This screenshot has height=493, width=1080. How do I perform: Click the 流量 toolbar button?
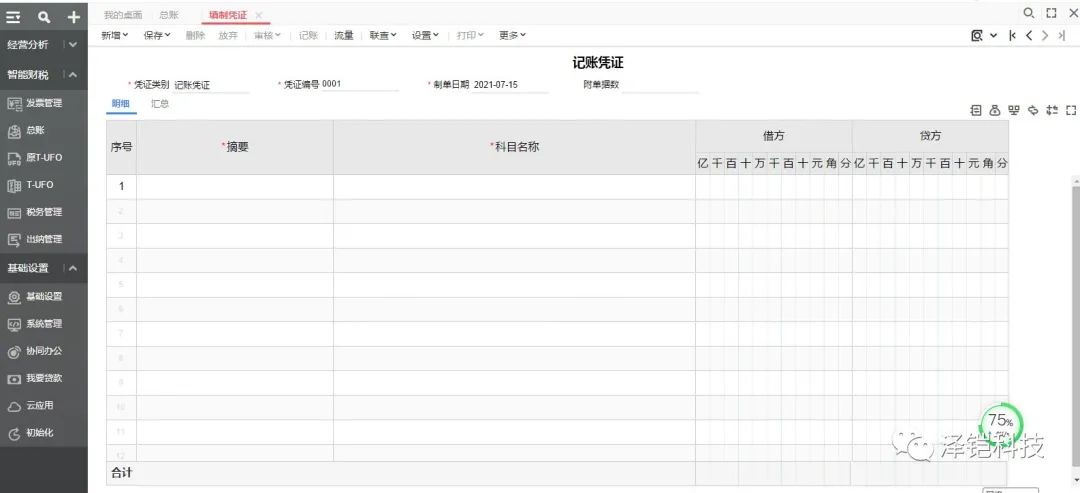343,35
